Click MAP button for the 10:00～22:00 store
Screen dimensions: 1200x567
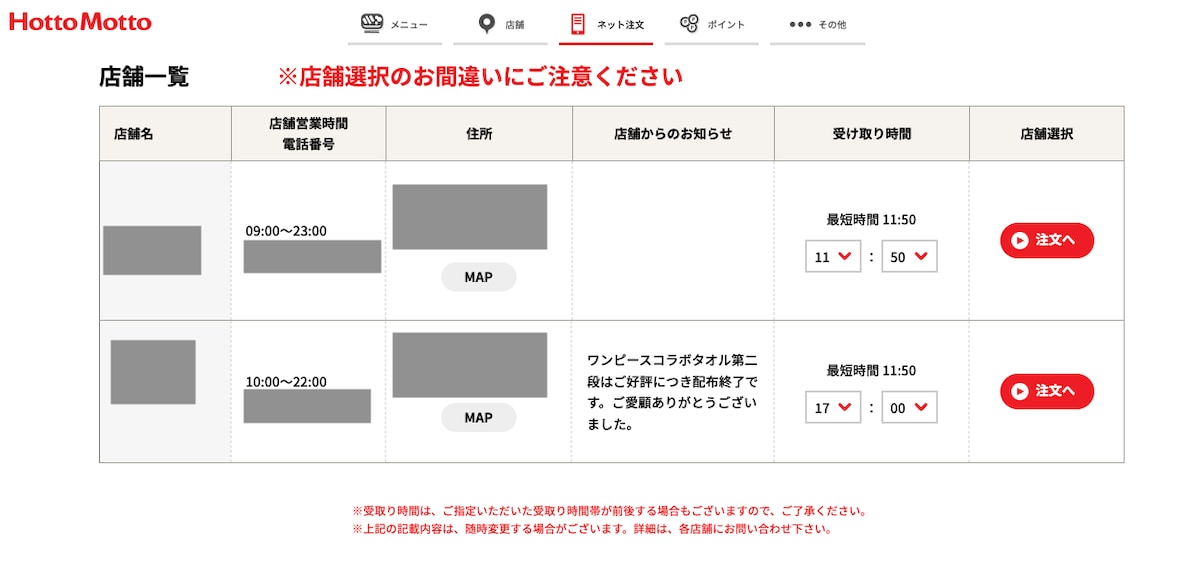tap(479, 417)
